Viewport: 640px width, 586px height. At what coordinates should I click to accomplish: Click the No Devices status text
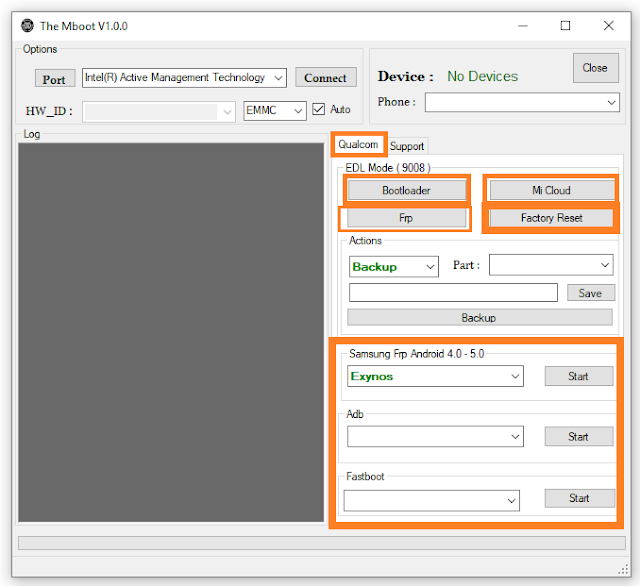click(482, 76)
